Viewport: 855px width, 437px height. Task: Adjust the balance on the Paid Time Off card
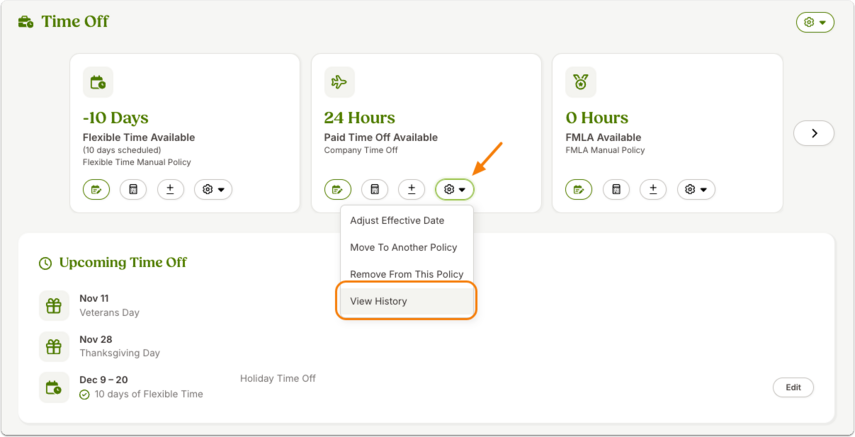click(412, 190)
